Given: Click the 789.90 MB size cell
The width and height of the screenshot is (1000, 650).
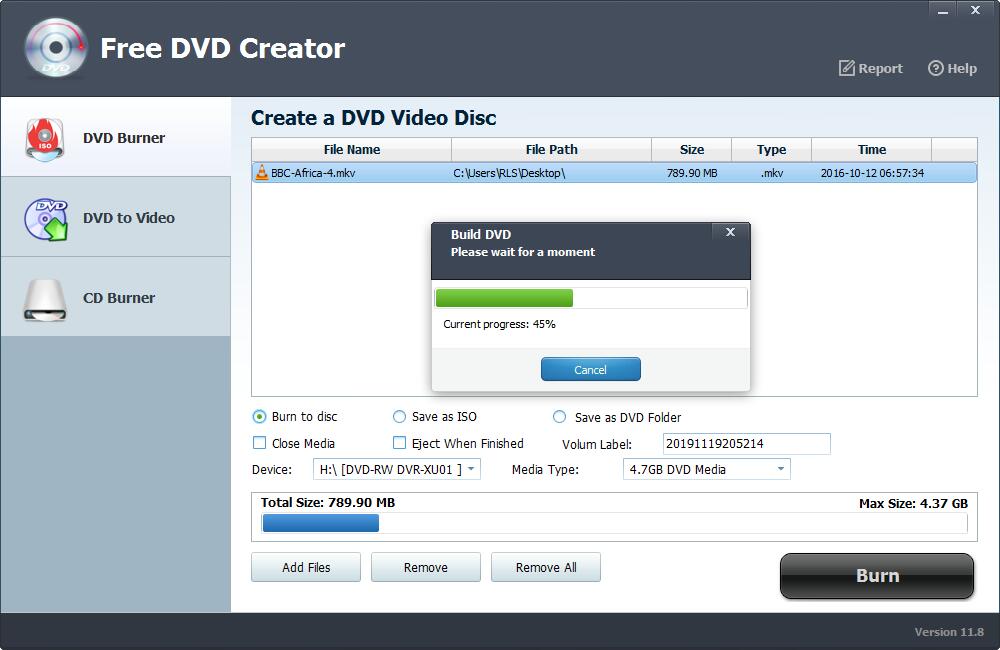Looking at the screenshot, I should pyautogui.click(x=692, y=173).
